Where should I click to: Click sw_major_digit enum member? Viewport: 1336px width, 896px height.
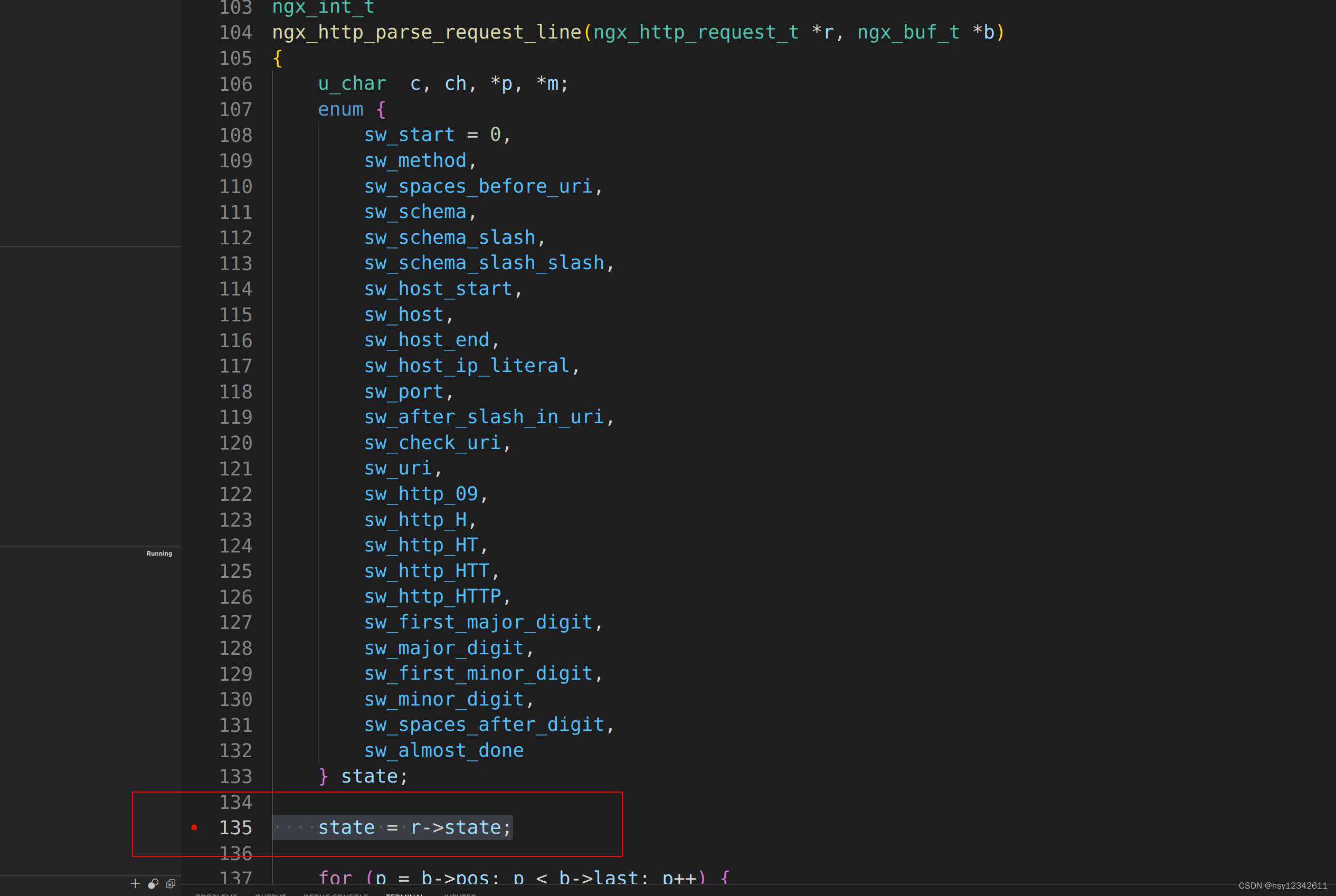coord(443,648)
